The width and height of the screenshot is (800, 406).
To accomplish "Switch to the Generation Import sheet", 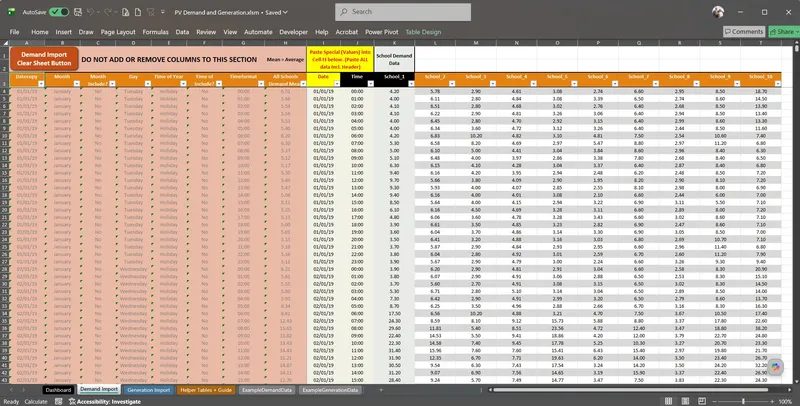I will point(148,390).
